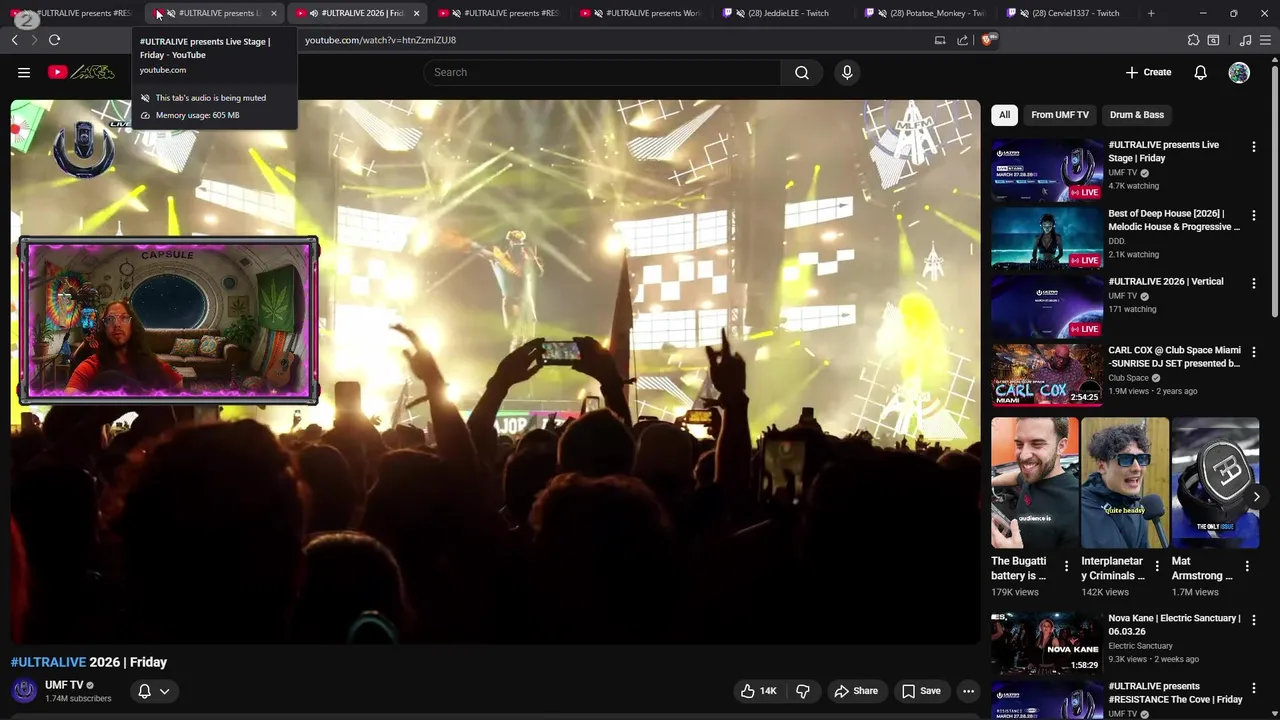Open a new browser tab

coord(1151,13)
